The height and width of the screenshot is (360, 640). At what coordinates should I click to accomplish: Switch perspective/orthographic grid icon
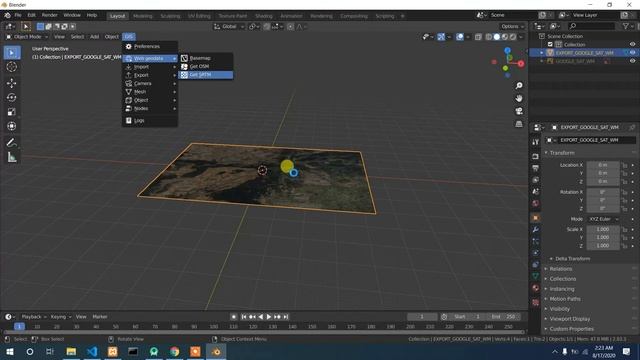pyautogui.click(x=519, y=124)
